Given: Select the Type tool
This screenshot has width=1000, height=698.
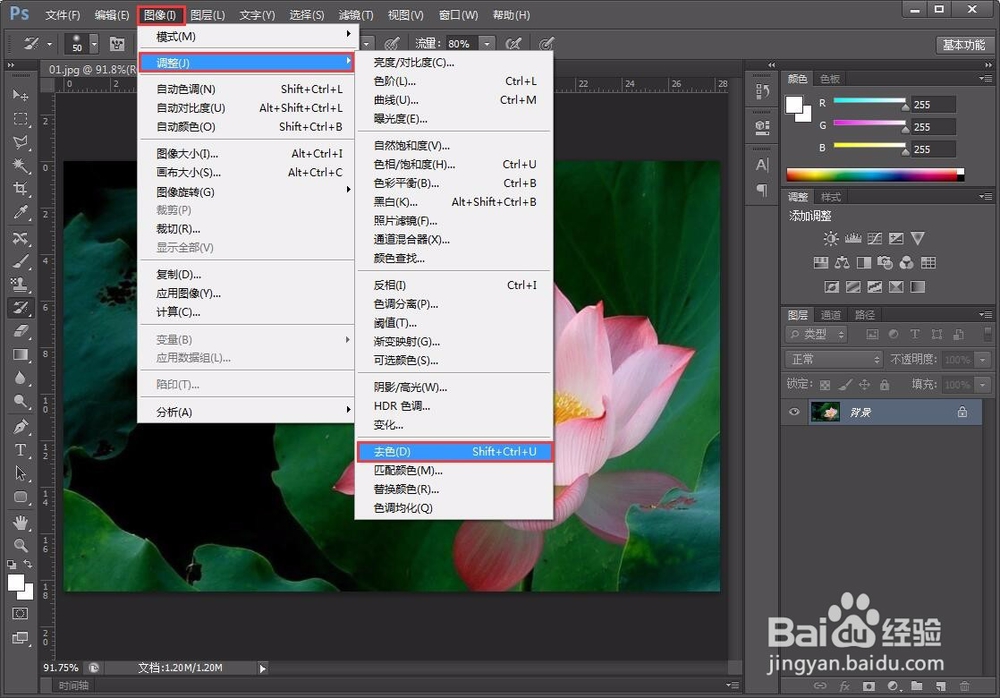Looking at the screenshot, I should point(22,451).
